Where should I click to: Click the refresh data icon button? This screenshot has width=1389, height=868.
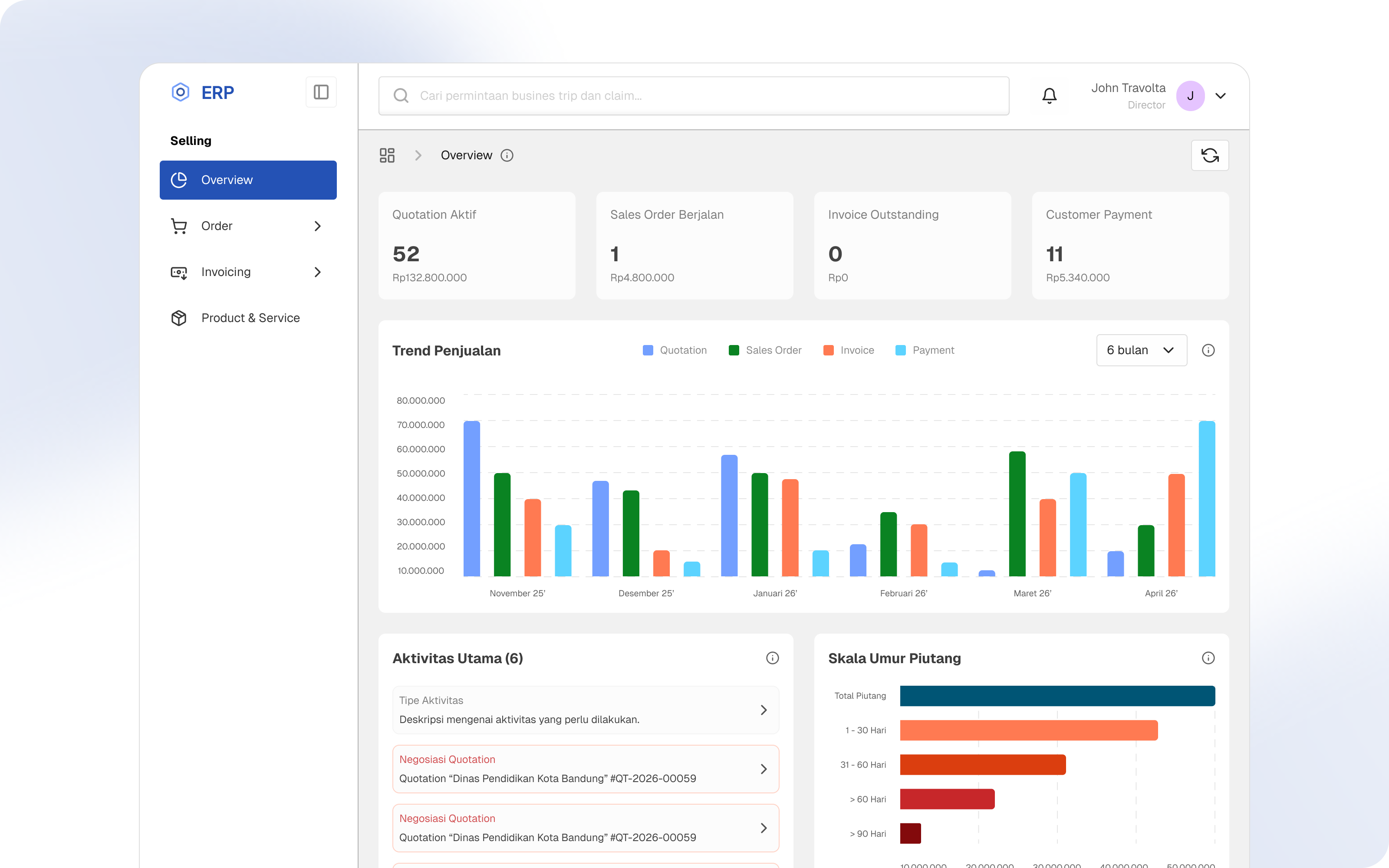(x=1210, y=155)
